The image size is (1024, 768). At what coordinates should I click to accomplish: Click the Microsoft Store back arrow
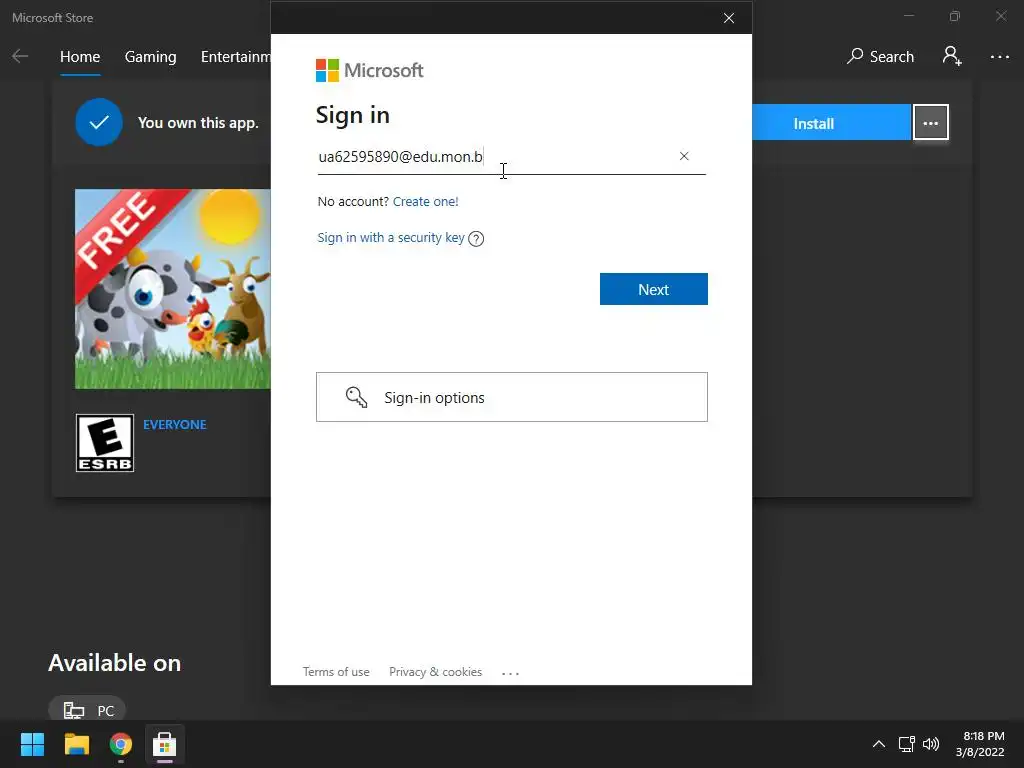pos(20,57)
